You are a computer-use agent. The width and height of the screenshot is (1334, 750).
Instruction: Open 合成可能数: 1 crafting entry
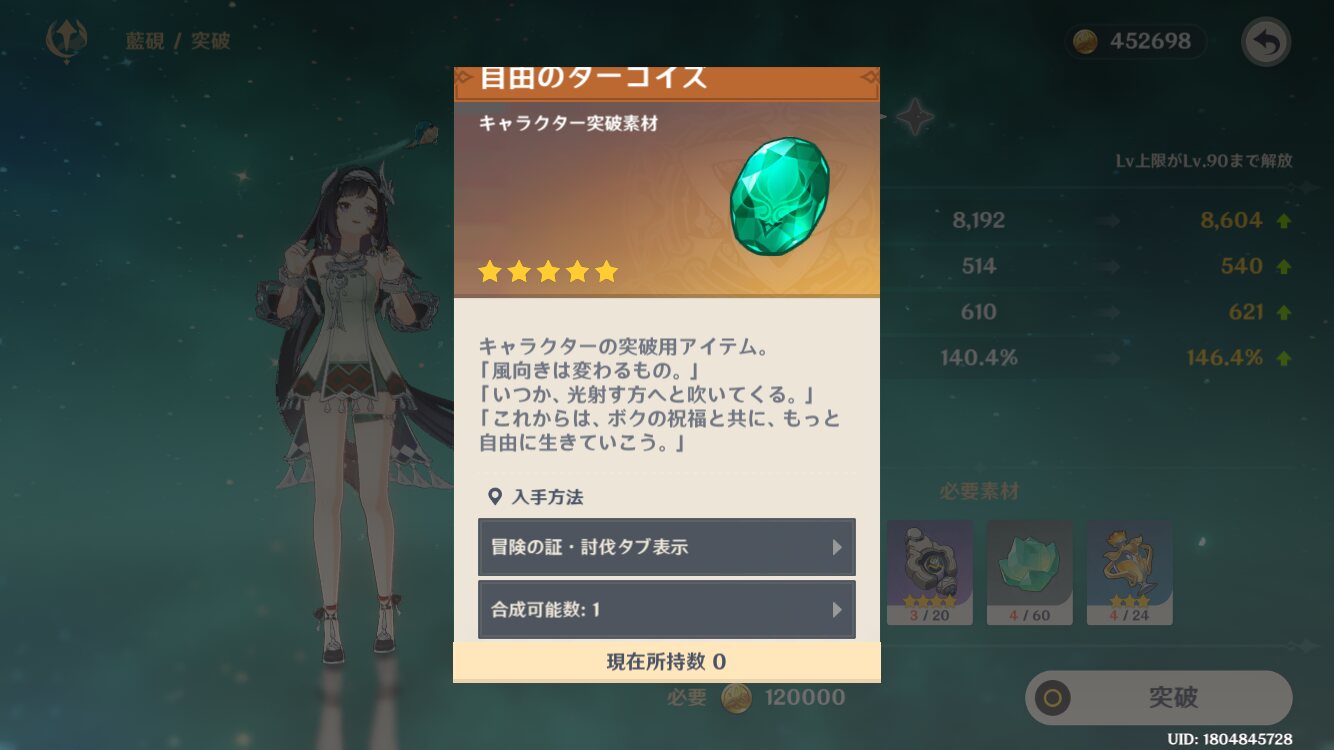pos(667,609)
